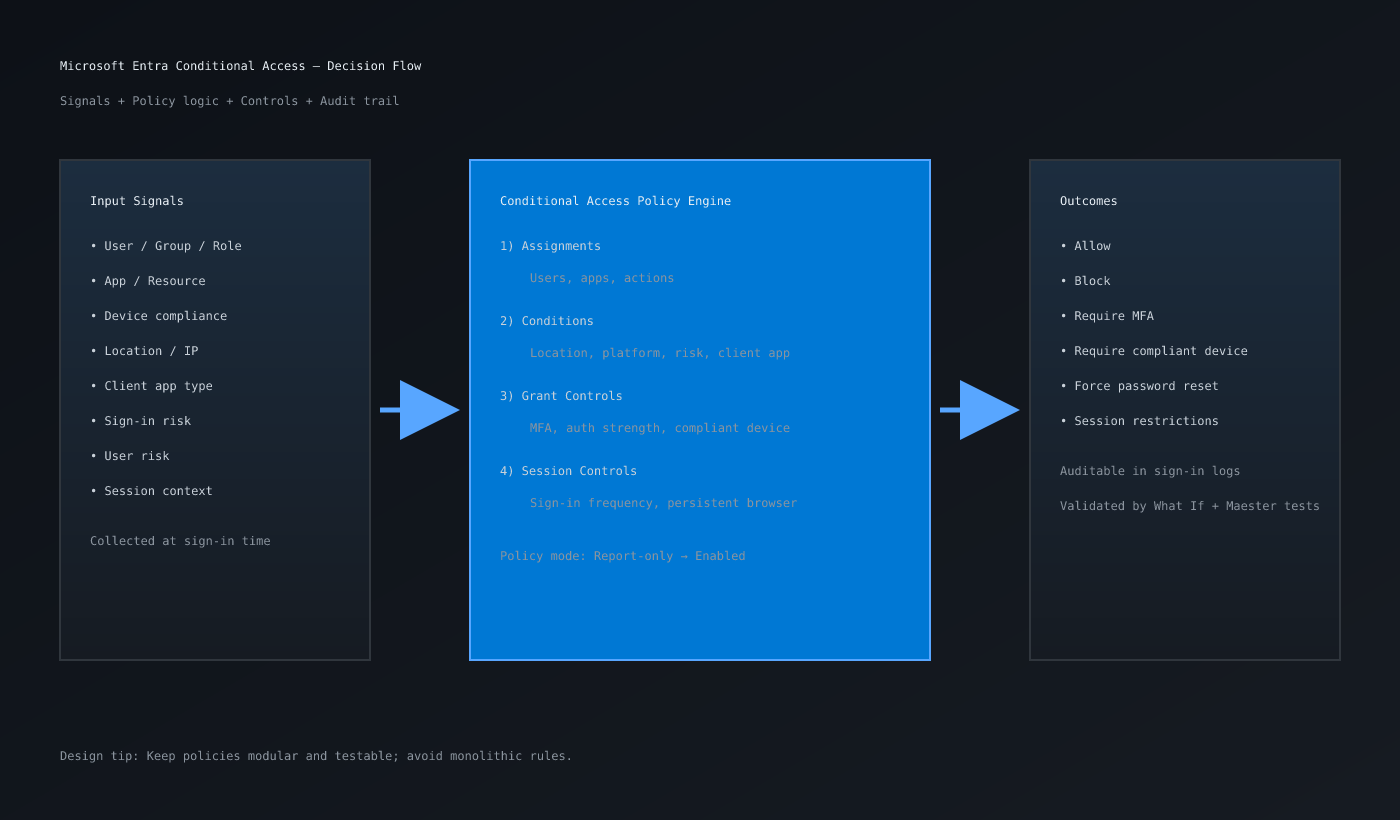The width and height of the screenshot is (1400, 820).
Task: Select the 'Force password reset' outcome
Action: pyautogui.click(x=1139, y=386)
